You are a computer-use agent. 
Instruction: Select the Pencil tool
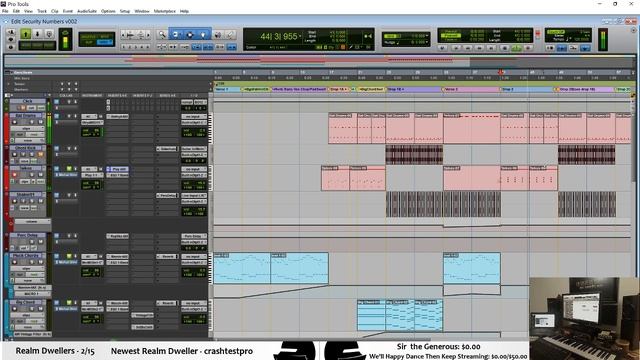[230, 35]
